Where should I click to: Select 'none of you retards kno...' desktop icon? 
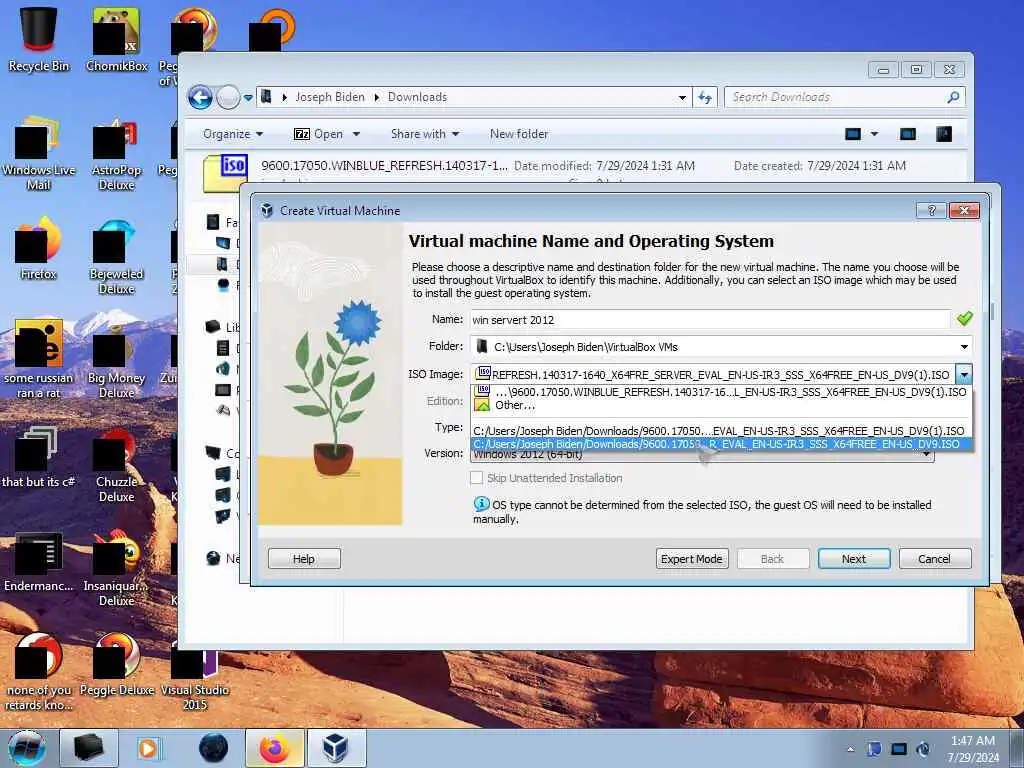[x=39, y=673]
